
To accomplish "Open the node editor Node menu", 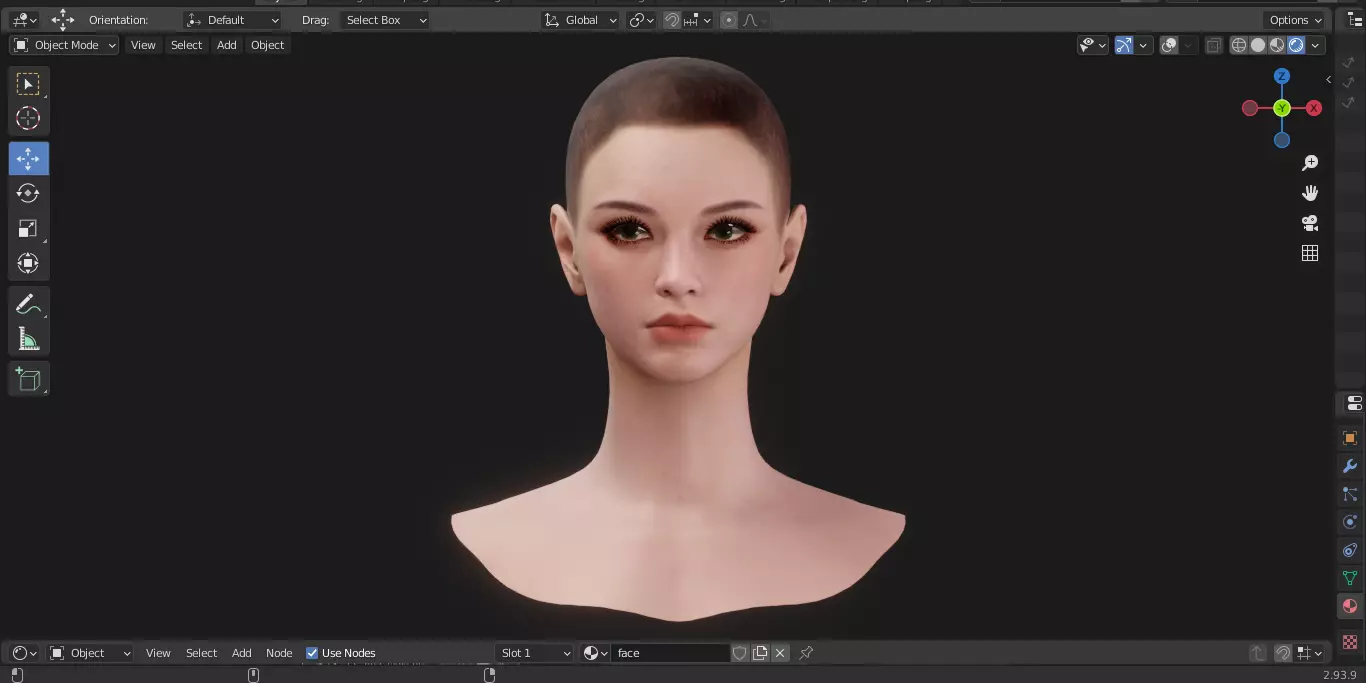I will click(x=279, y=653).
